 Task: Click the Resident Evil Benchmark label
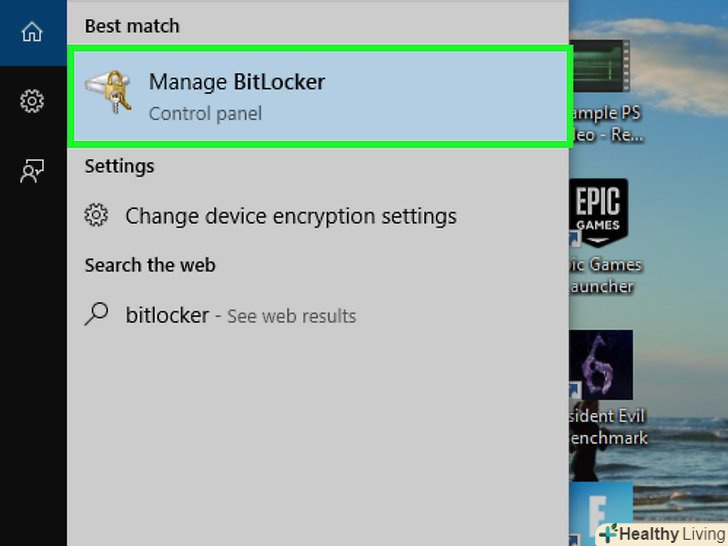[x=607, y=427]
